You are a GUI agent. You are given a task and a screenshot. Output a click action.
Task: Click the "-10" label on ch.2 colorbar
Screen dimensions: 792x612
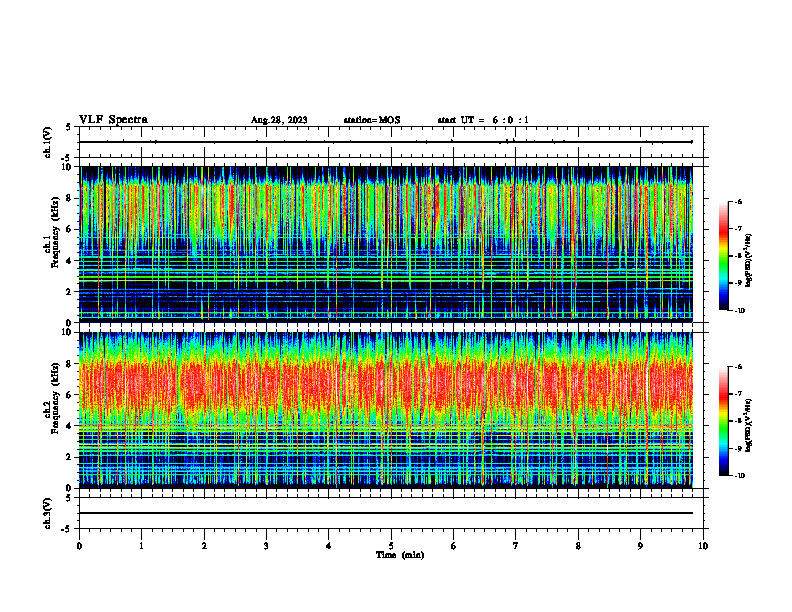pos(739,475)
